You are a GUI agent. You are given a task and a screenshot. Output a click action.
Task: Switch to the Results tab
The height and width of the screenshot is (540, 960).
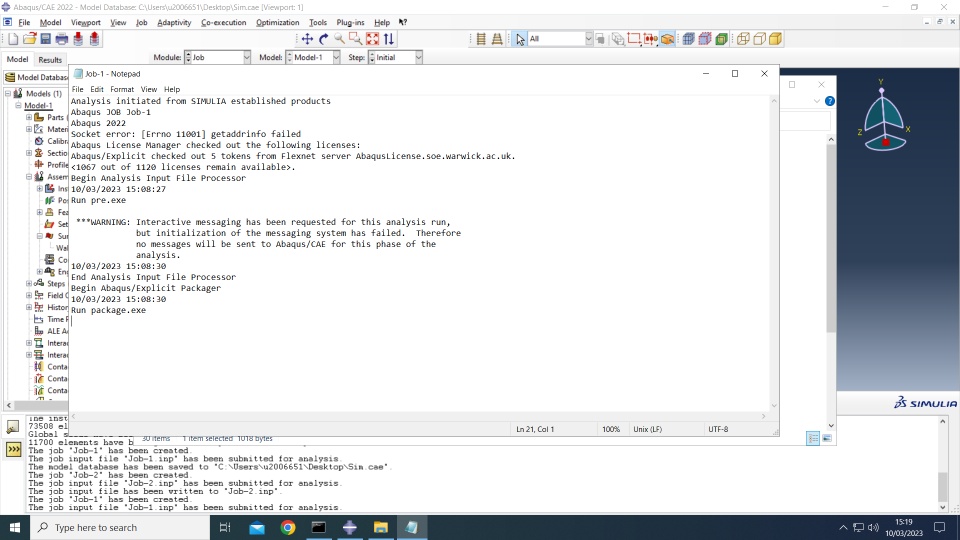(50, 59)
